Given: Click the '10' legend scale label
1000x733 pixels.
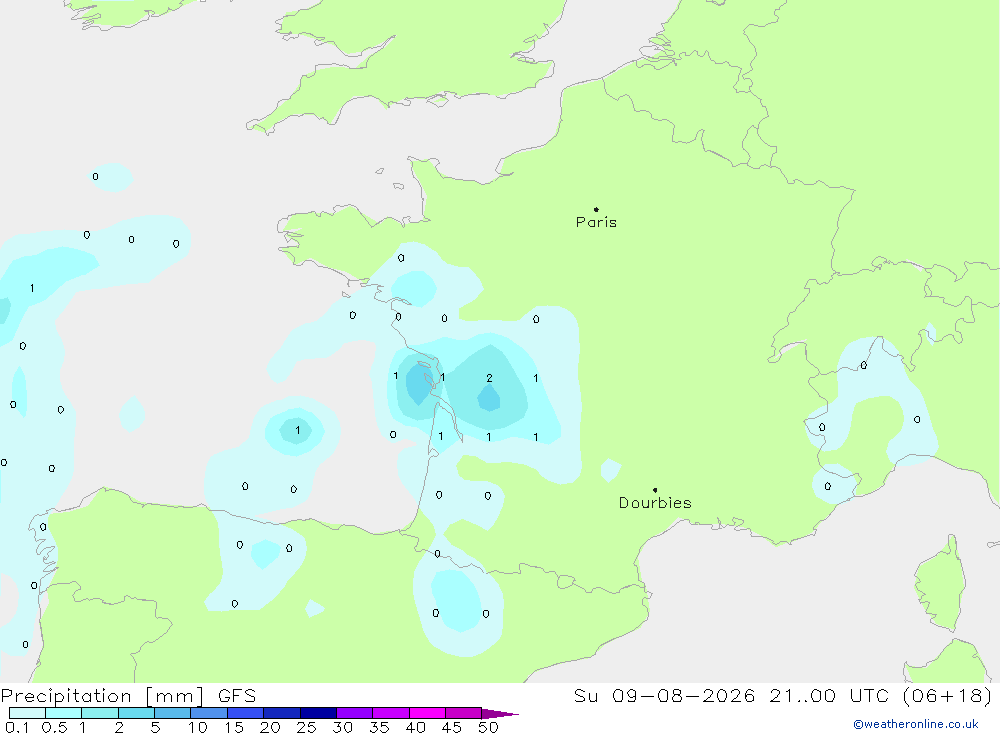Looking at the screenshot, I should tap(198, 727).
